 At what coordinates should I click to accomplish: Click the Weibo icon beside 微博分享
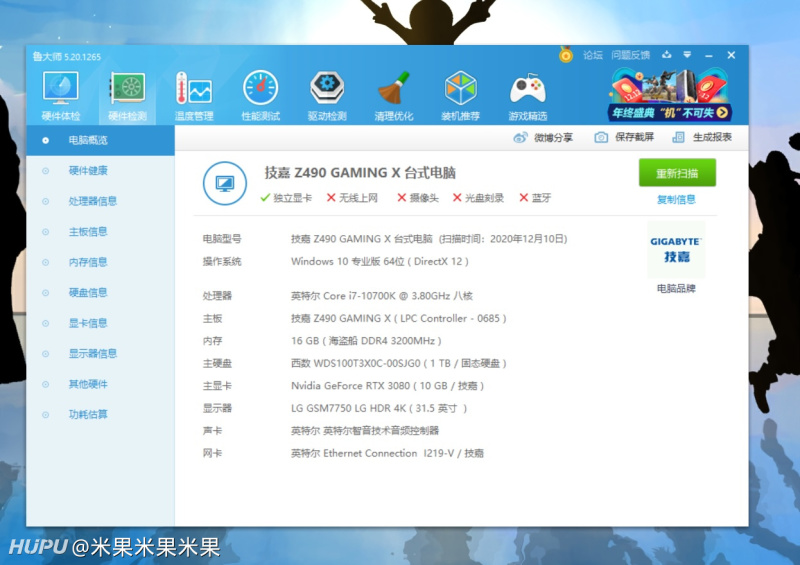pos(520,137)
